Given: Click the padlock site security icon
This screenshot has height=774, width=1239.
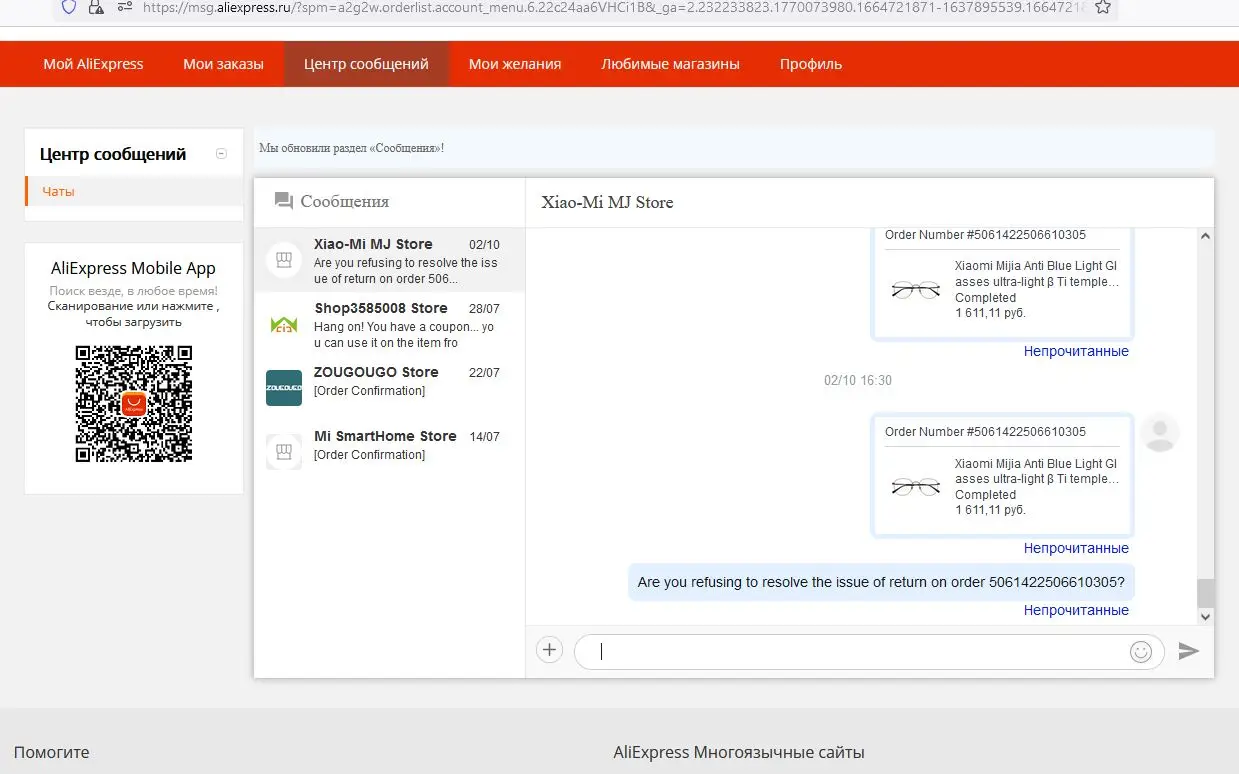Looking at the screenshot, I should click(96, 7).
